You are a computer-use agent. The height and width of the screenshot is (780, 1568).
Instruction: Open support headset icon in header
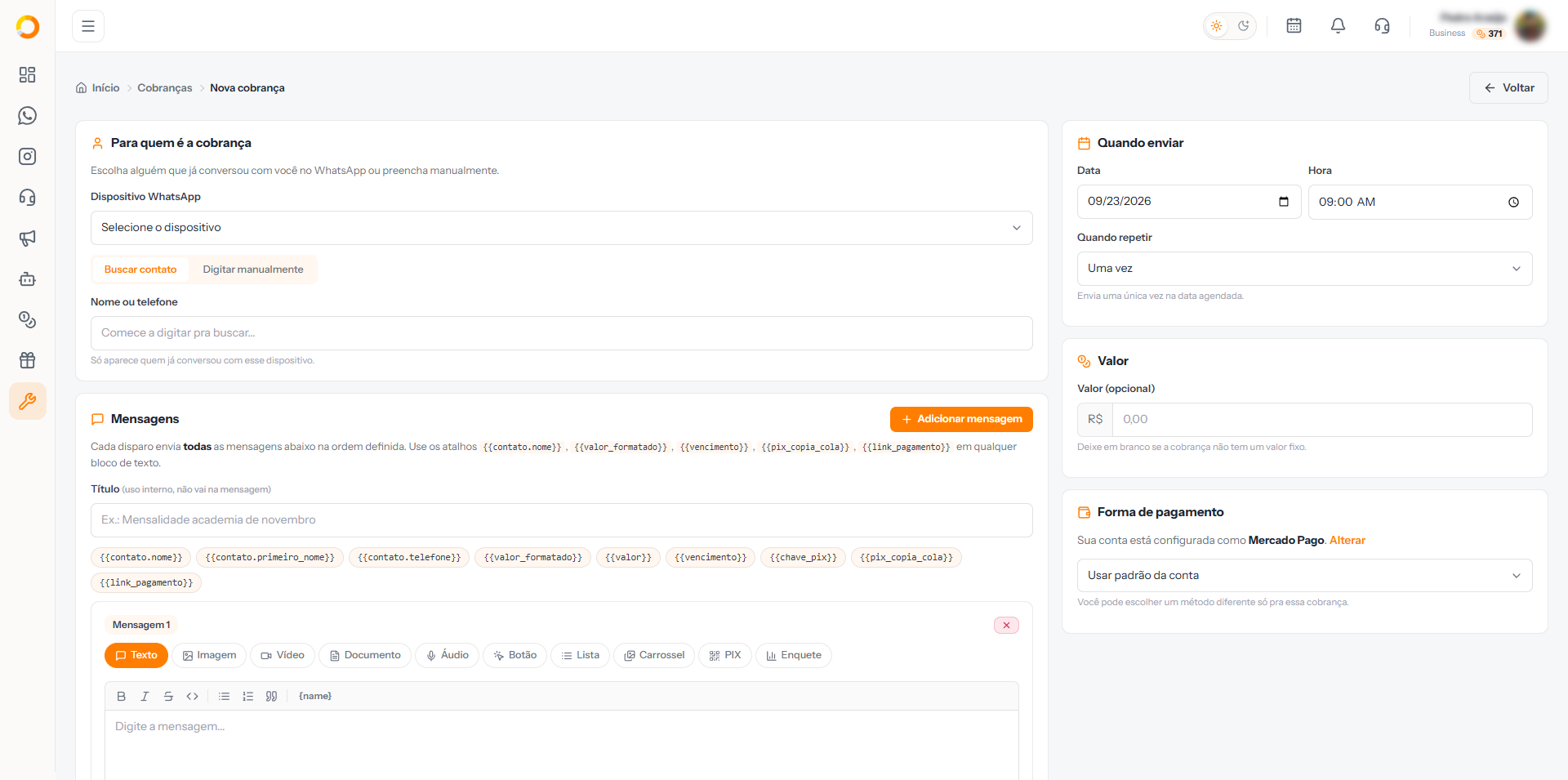(x=1382, y=26)
